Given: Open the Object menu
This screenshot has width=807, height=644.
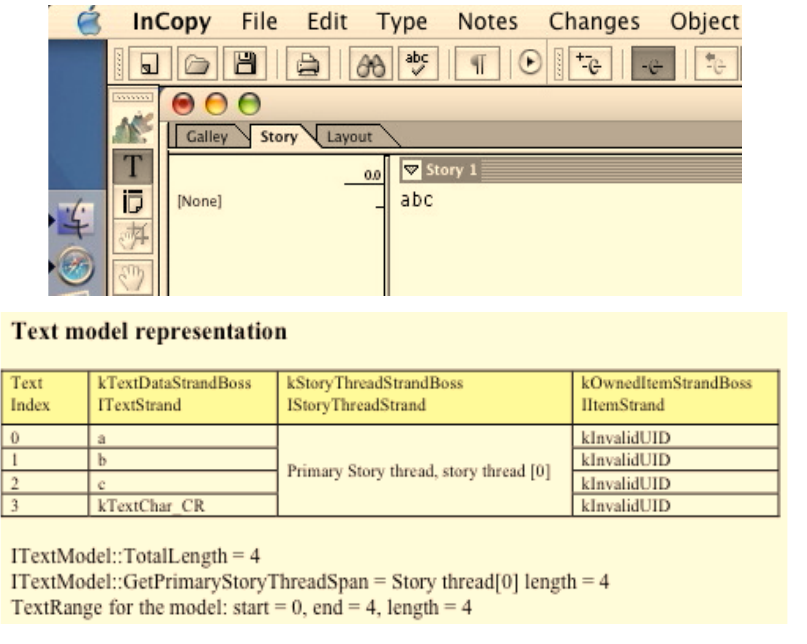Looking at the screenshot, I should click(705, 22).
